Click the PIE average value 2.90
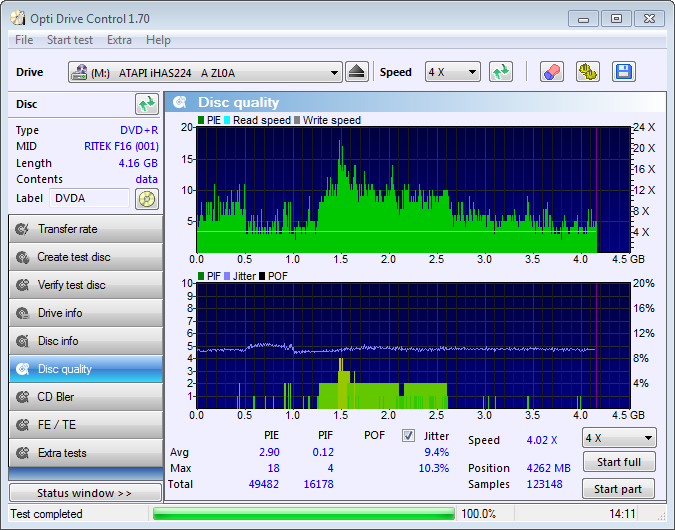 click(x=269, y=453)
